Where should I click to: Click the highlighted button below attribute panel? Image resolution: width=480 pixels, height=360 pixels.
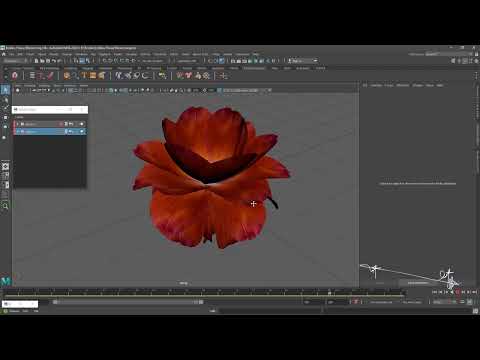[417, 283]
